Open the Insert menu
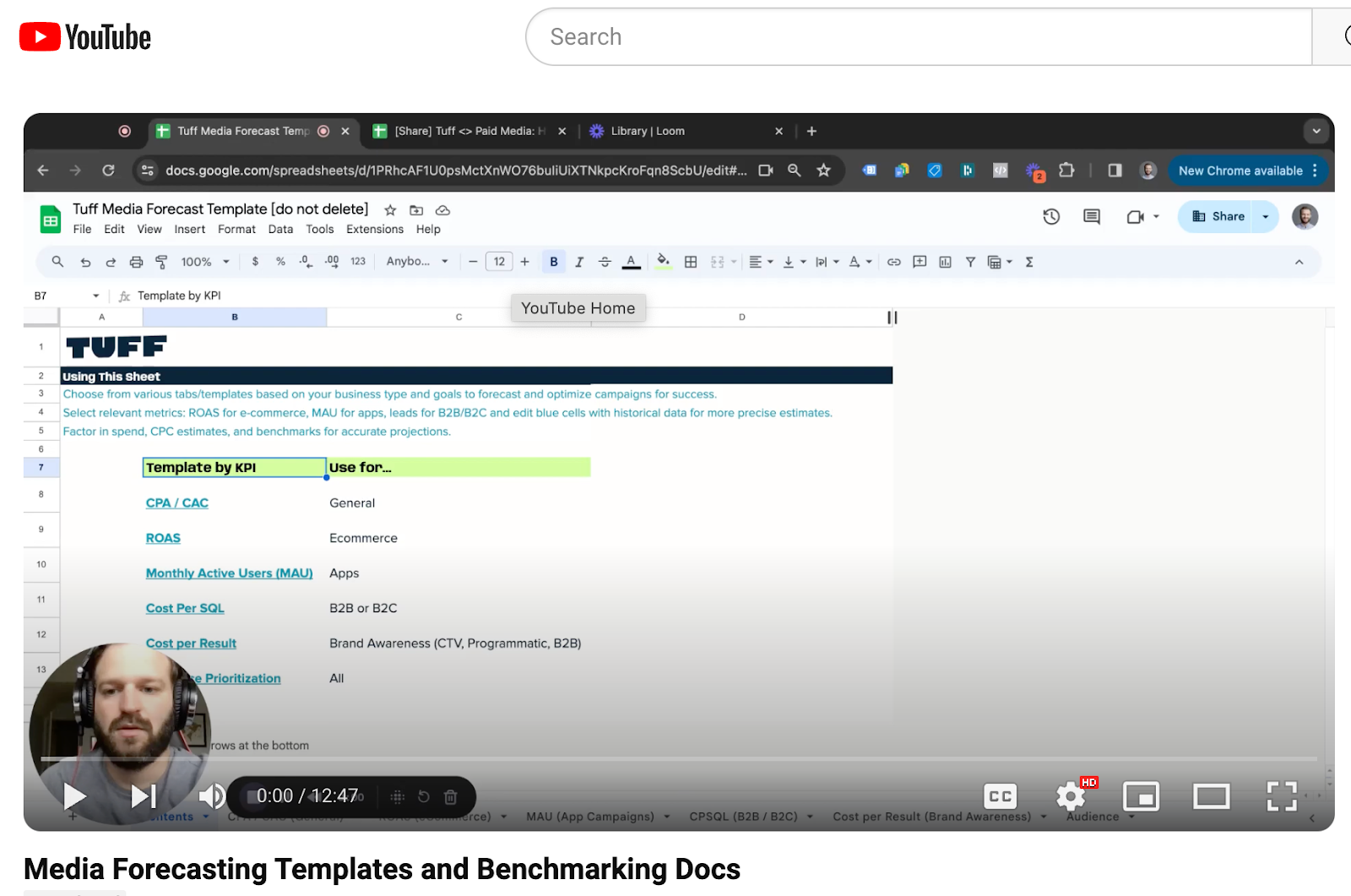1351x896 pixels. 189,230
